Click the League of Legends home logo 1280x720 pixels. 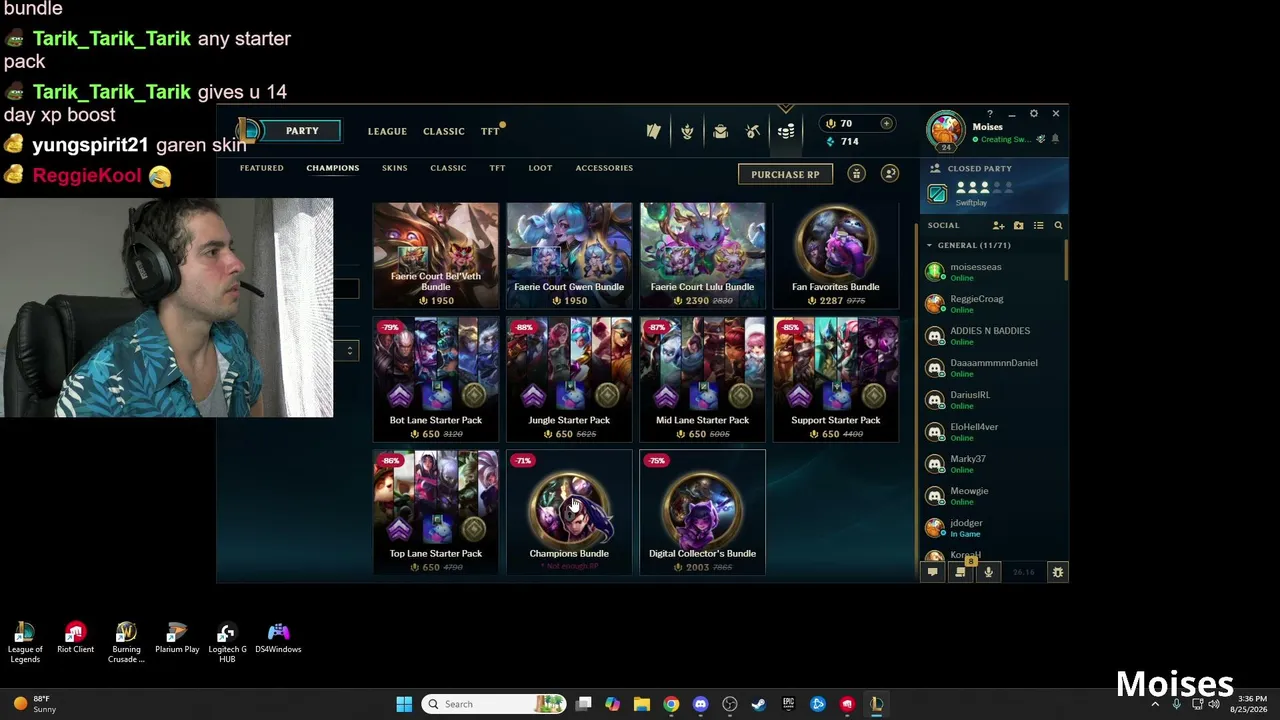tap(249, 131)
